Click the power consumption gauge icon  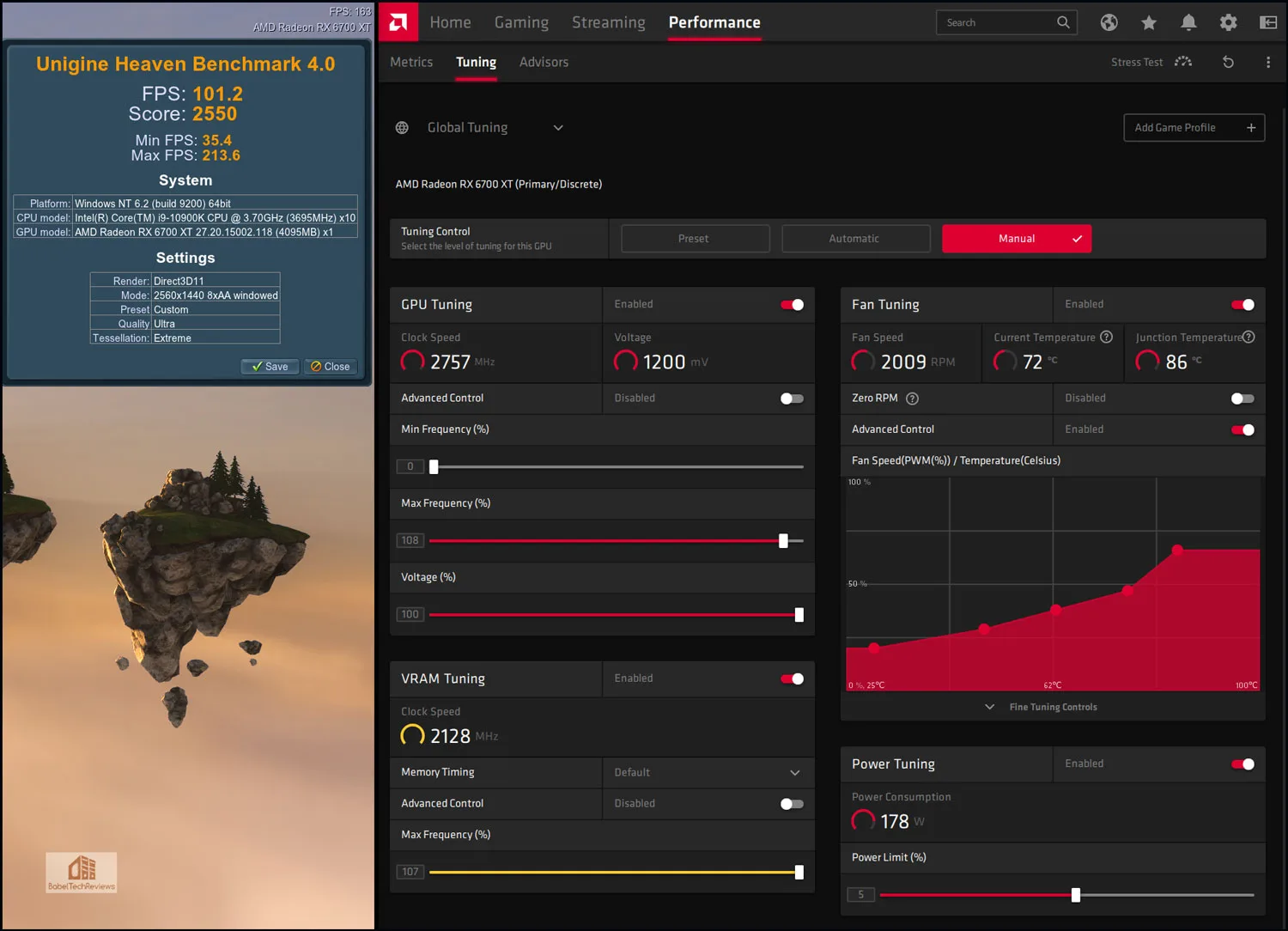(863, 821)
